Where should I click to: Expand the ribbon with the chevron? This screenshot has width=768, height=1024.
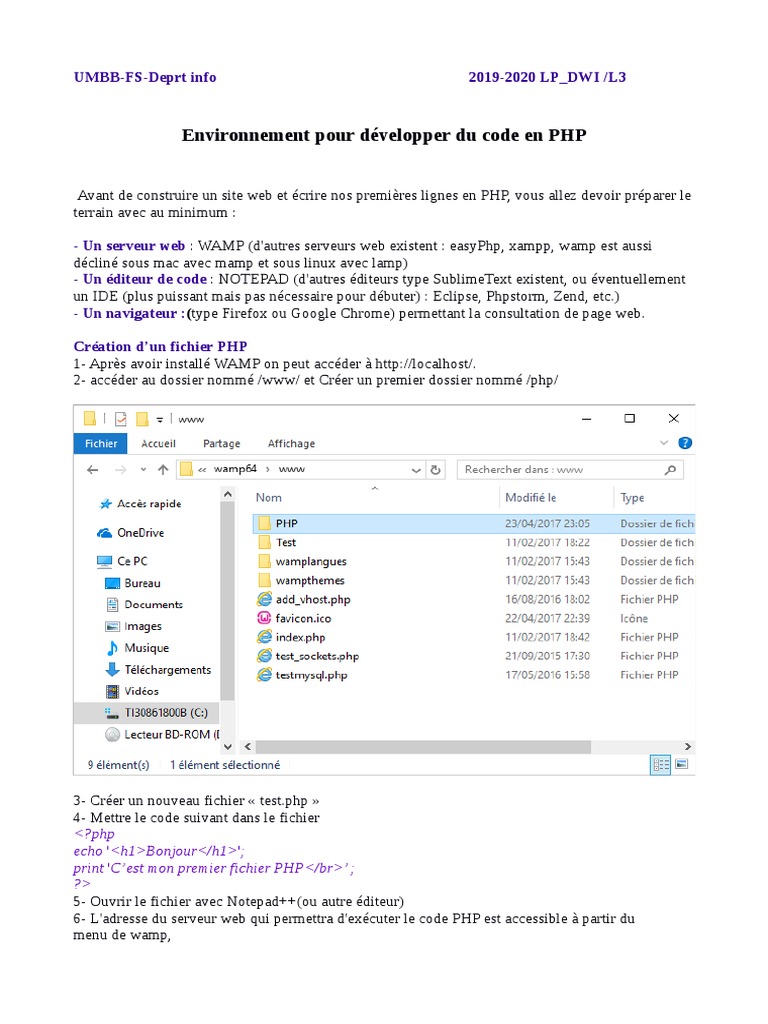coord(664,443)
